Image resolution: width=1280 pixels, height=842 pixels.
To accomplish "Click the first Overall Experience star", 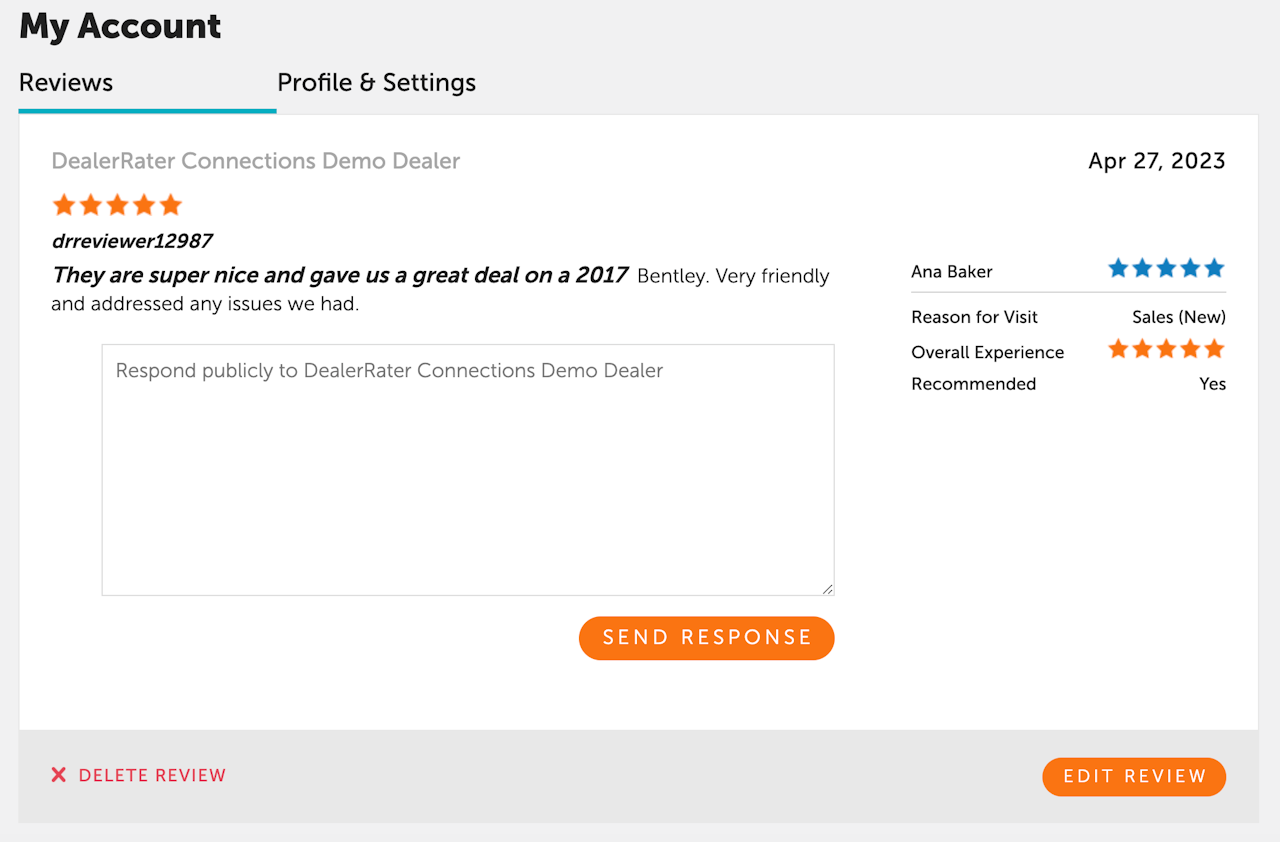I will pos(1118,350).
